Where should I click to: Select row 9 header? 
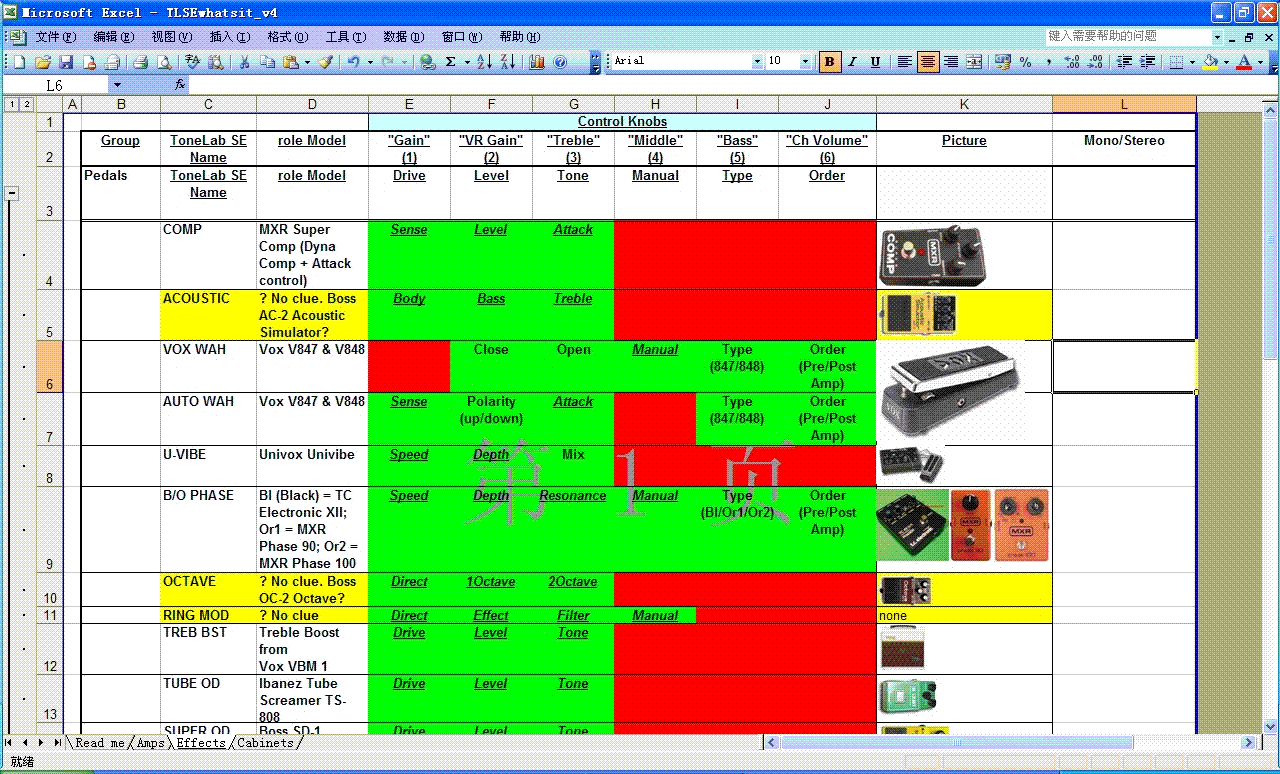click(x=49, y=529)
